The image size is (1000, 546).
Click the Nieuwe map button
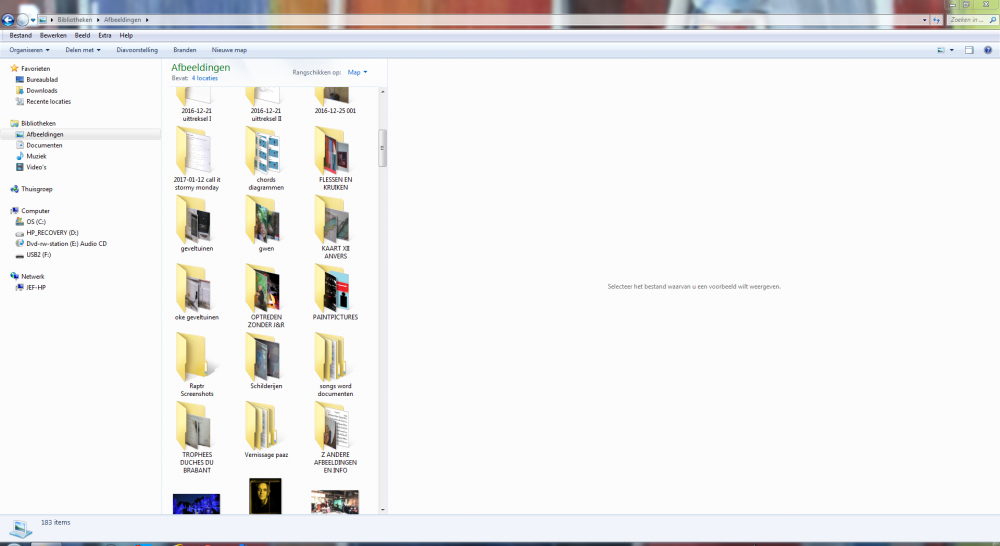[229, 50]
